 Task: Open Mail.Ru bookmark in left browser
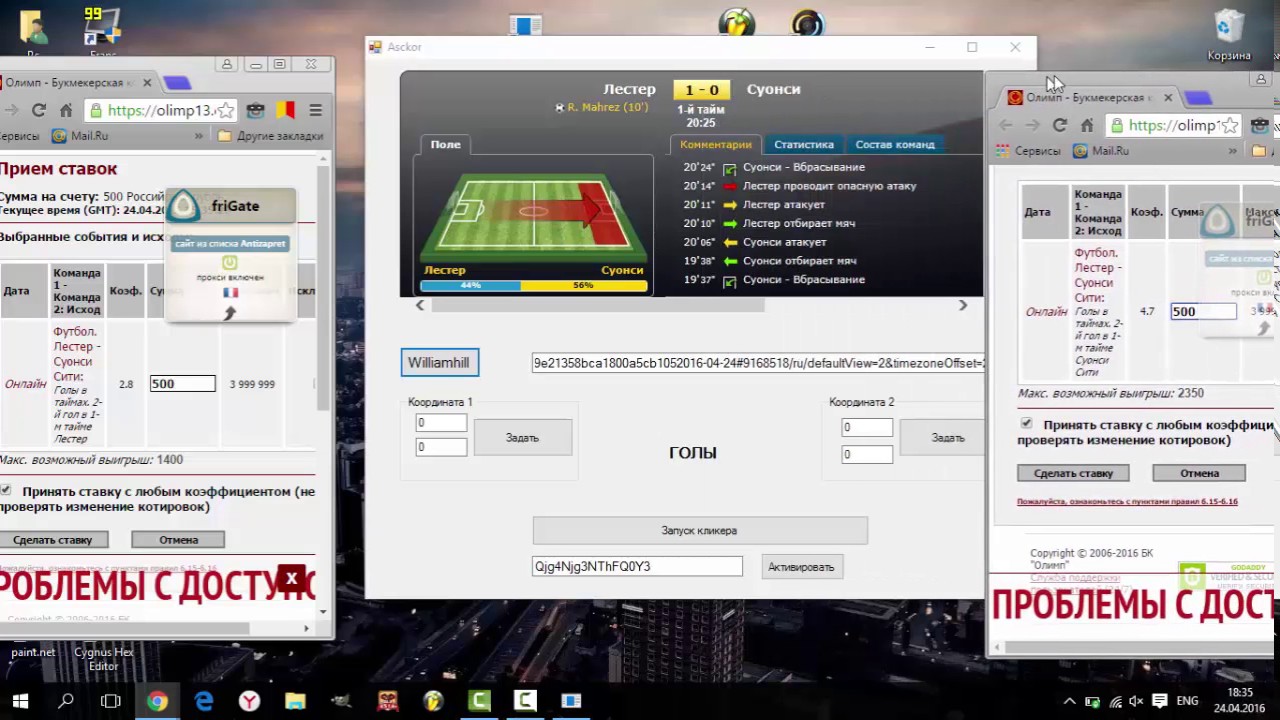80,135
